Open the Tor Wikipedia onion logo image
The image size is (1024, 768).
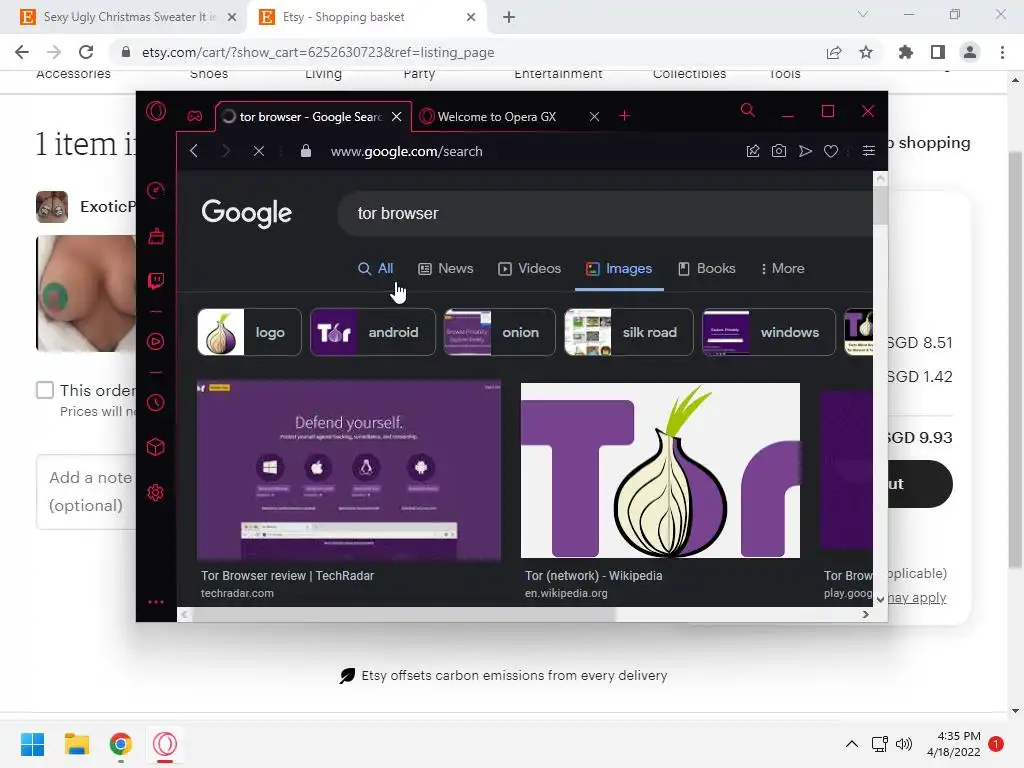tap(660, 471)
